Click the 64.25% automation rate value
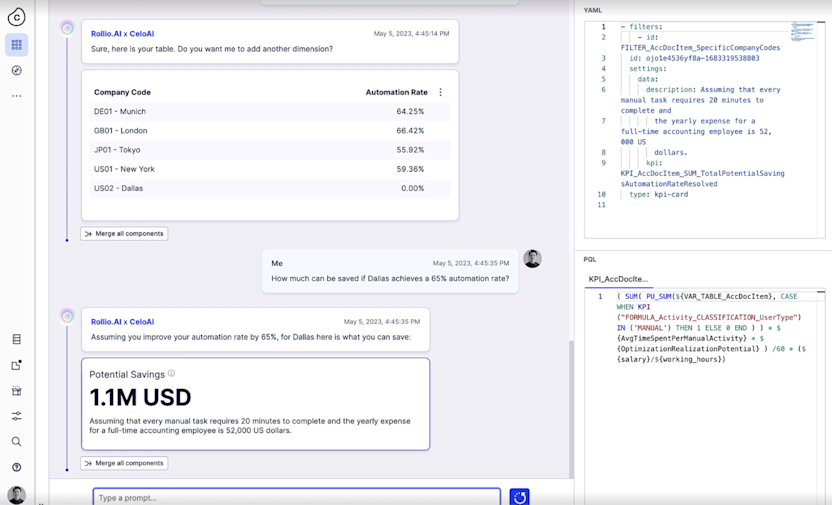This screenshot has width=832, height=505. [410, 111]
